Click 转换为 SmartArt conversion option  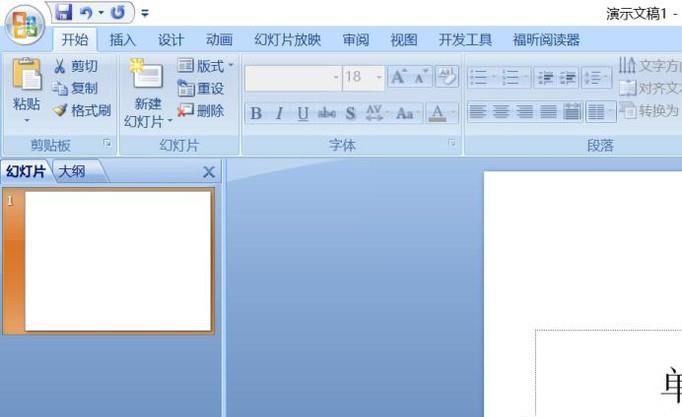[650, 111]
